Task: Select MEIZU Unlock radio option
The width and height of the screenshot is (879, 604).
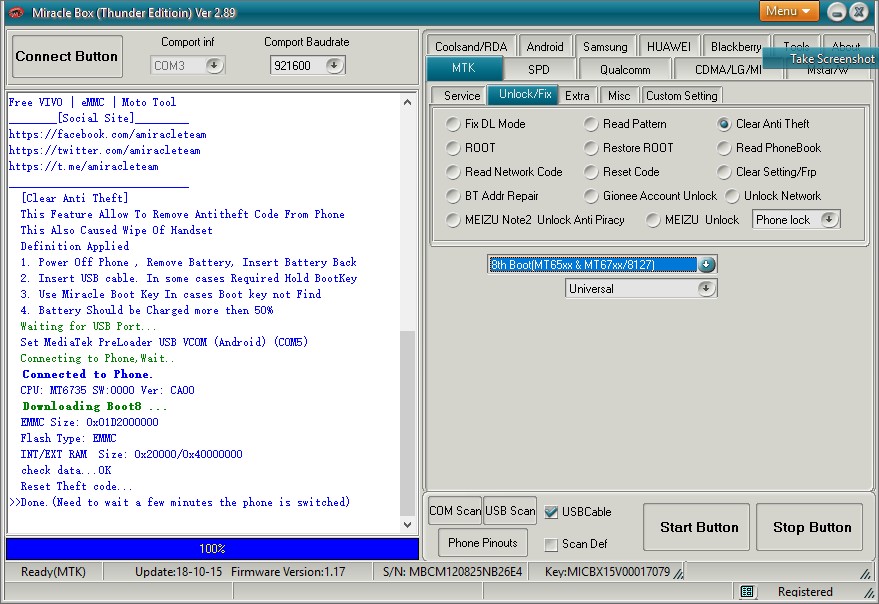Action: (653, 220)
